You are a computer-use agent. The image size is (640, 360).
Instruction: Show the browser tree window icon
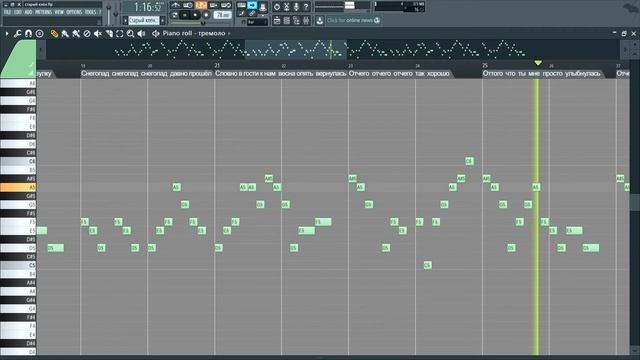coord(296,20)
